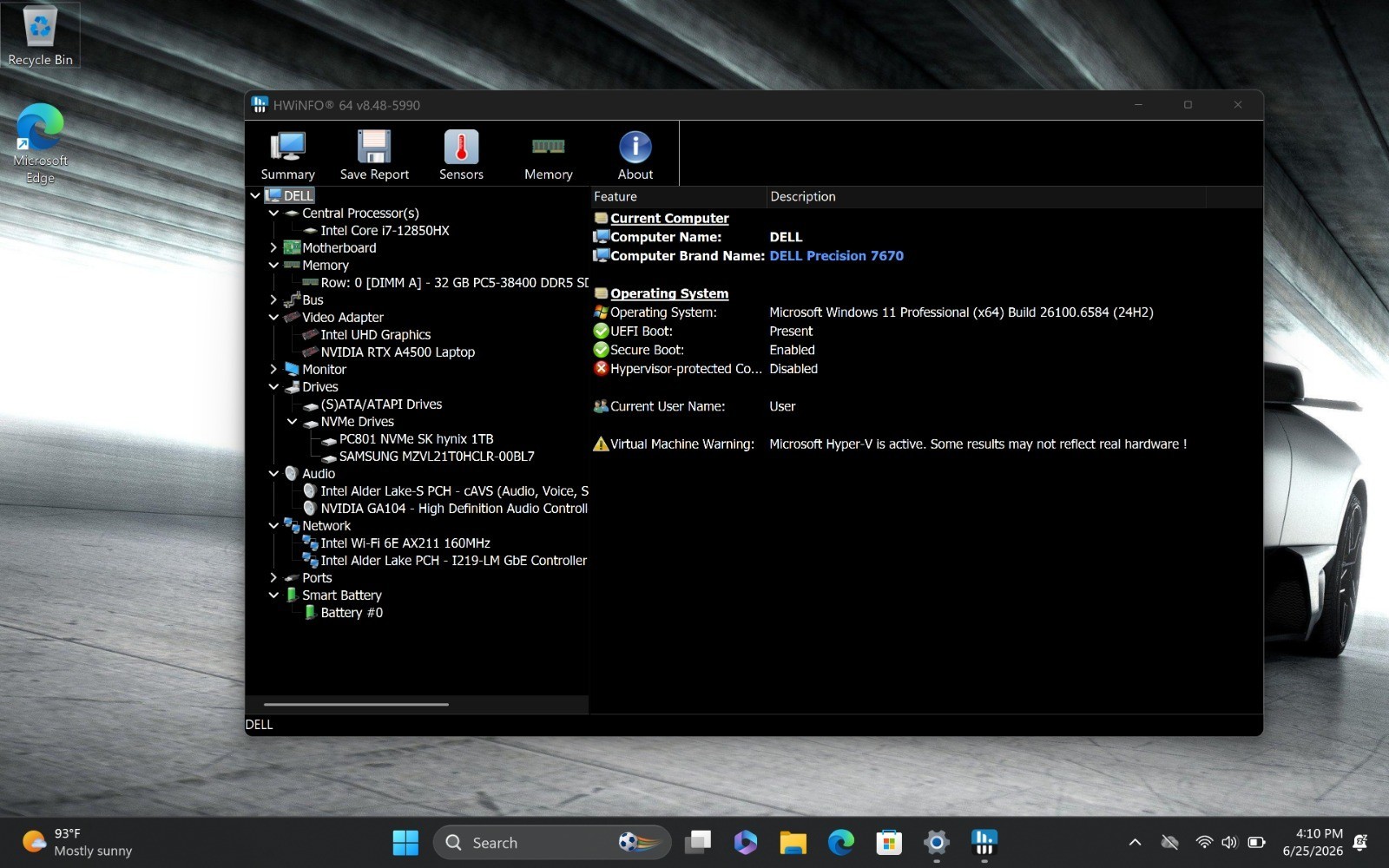Viewport: 1389px width, 868px height.
Task: Open the Settings gear in taskbar
Action: coord(936,842)
